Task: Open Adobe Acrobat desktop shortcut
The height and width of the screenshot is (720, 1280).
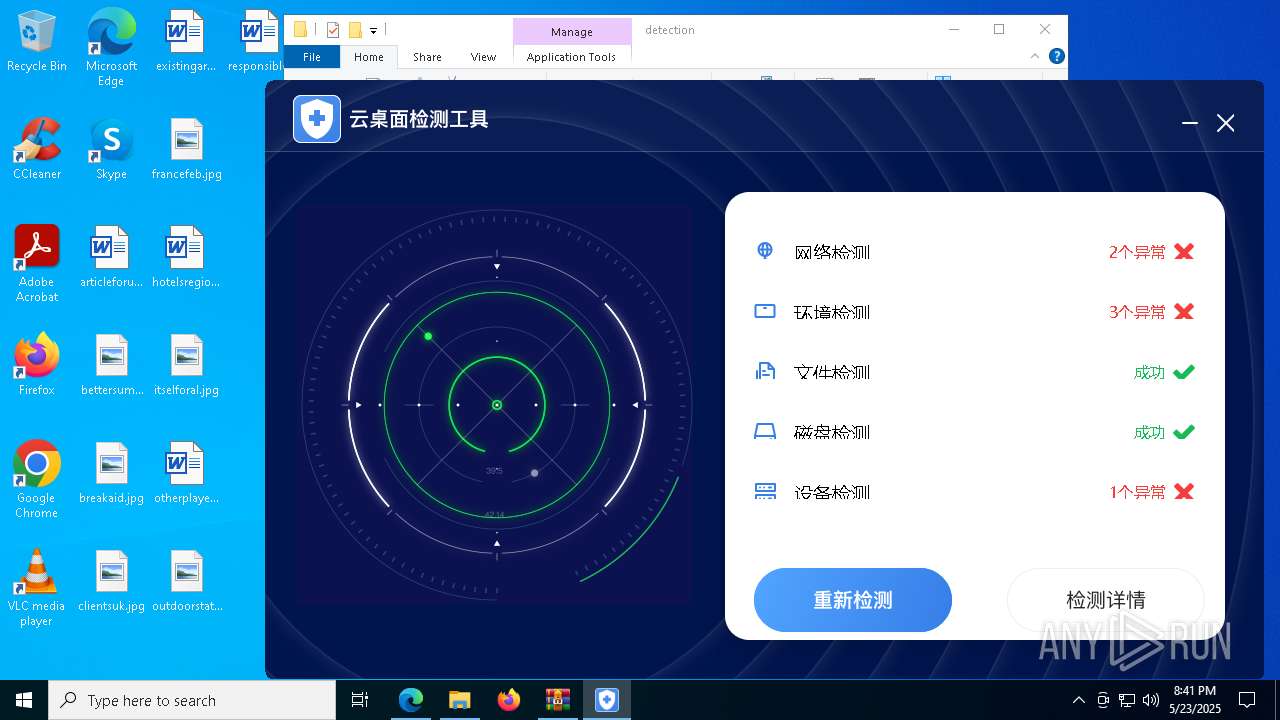Action: 37,264
